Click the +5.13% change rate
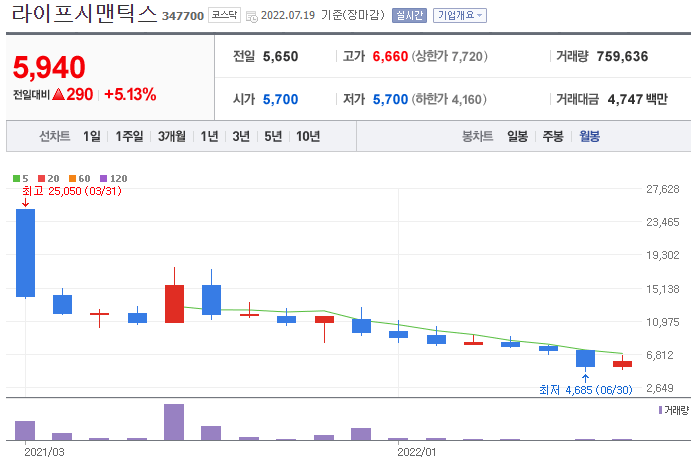Viewport: 691px width, 463px height. [x=130, y=94]
